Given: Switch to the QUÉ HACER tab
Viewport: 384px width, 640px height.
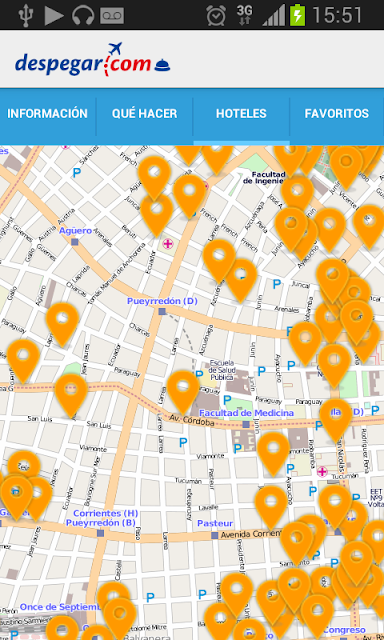Looking at the screenshot, I should pyautogui.click(x=144, y=114).
